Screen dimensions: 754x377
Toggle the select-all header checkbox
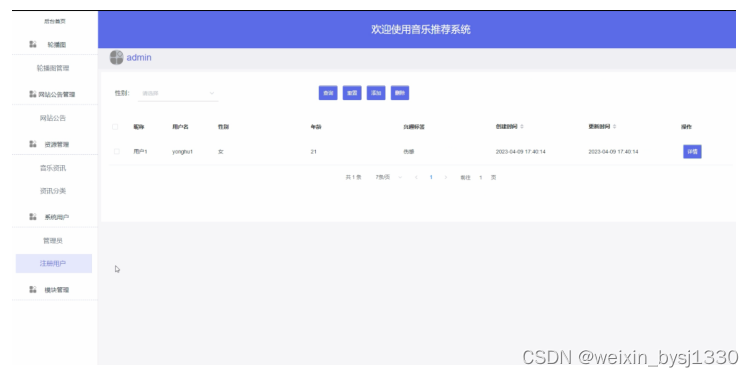115,127
